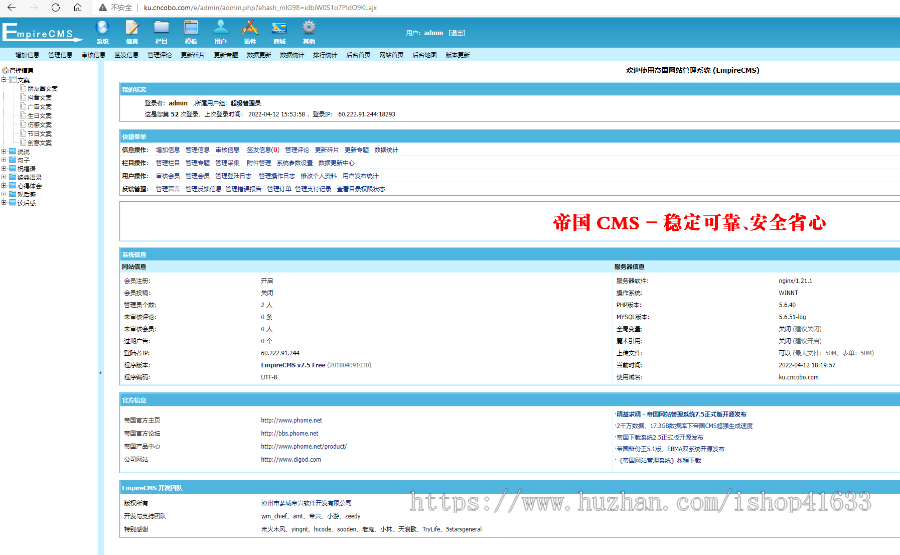Click the 帝国 CMS red banner image
This screenshot has height=555, width=900.
point(689,222)
